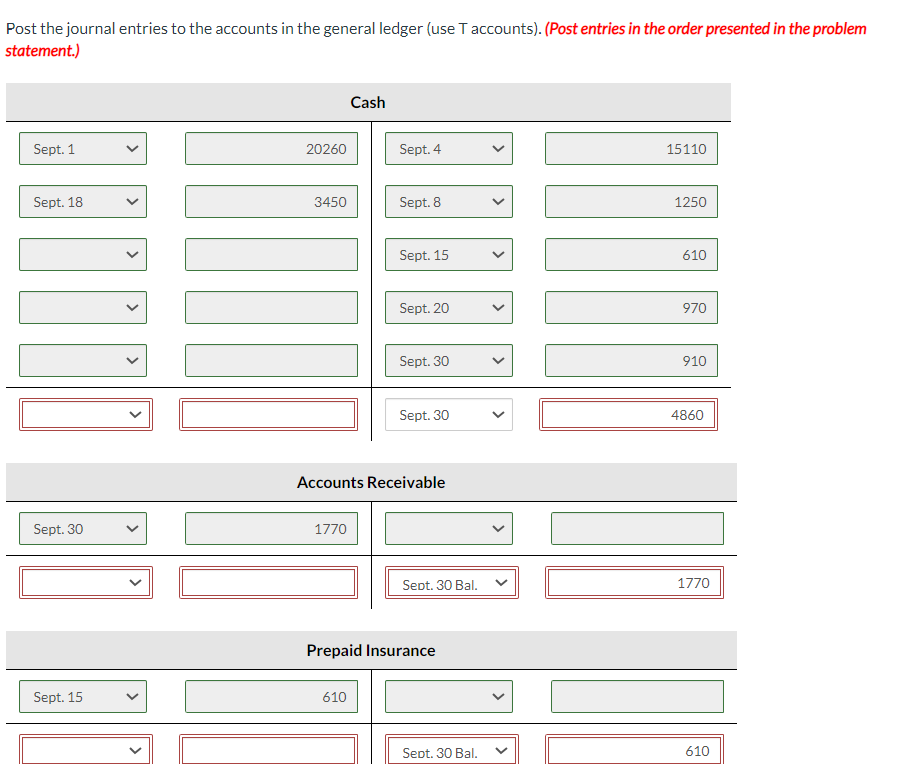Click the Cash debit field showing 20260
902x764 pixels.
272,149
